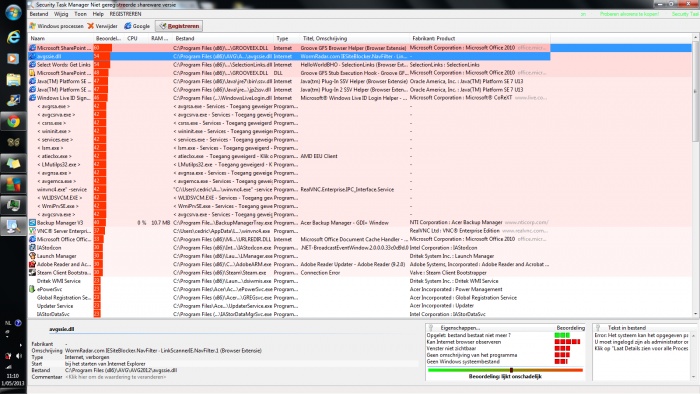Click the Backup Manager V3 icon

[32, 223]
